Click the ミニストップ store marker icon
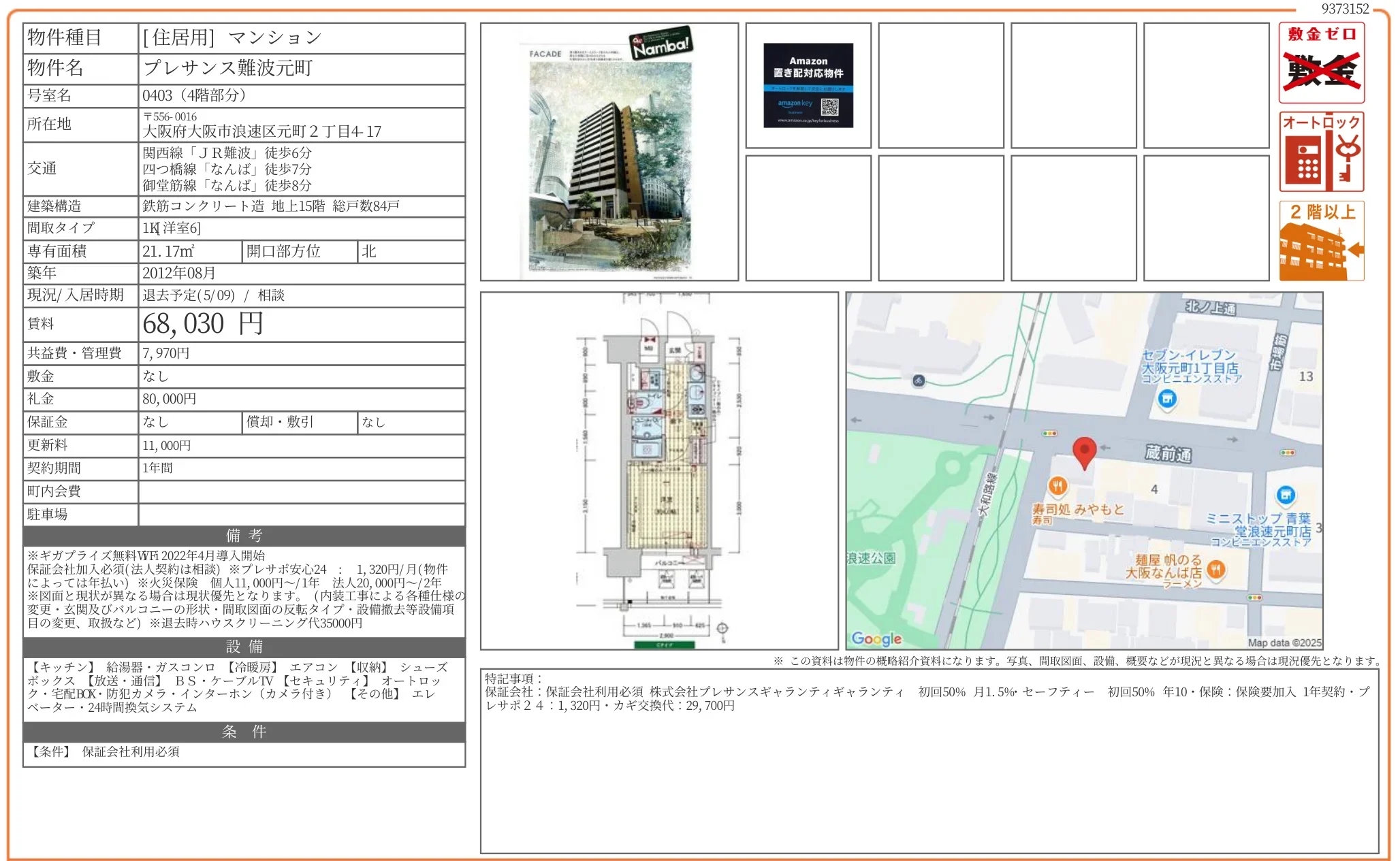 1285,495
